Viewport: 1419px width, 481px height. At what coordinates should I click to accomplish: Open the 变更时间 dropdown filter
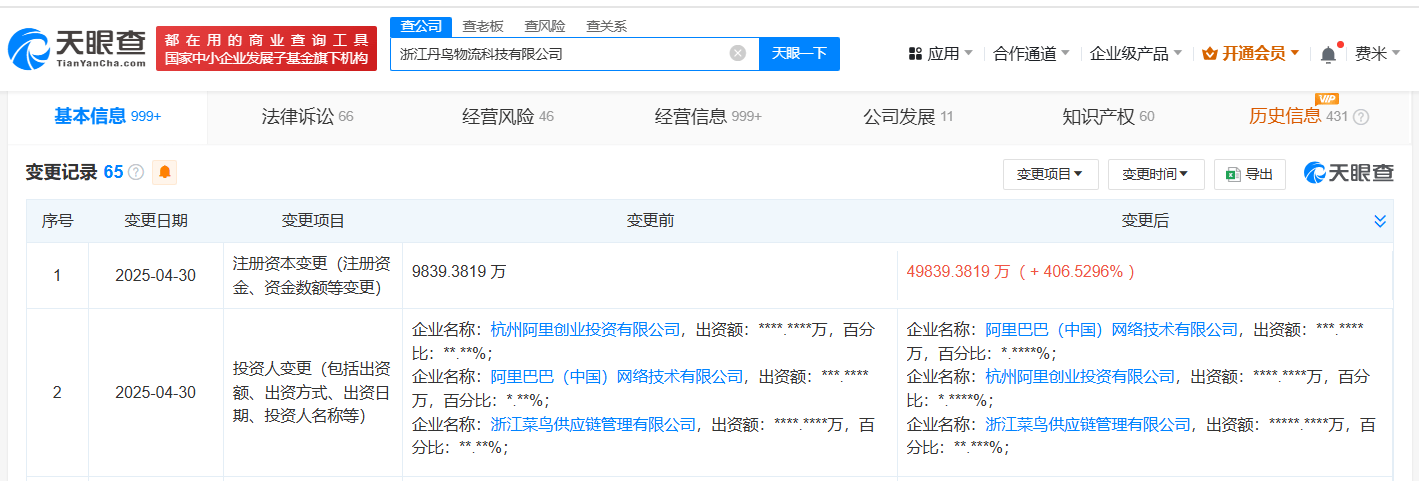pyautogui.click(x=1155, y=174)
